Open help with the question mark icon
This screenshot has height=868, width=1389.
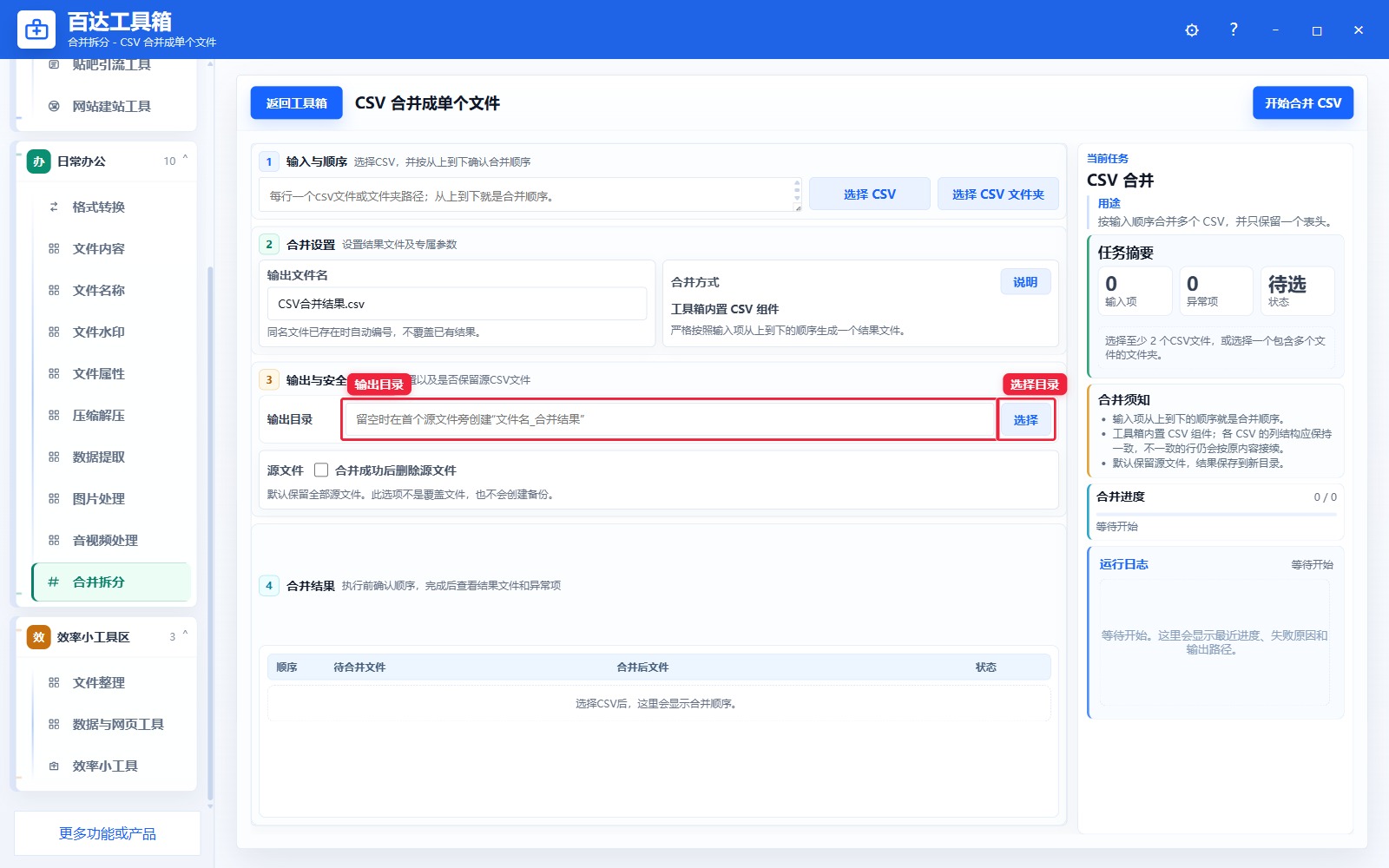[1234, 30]
